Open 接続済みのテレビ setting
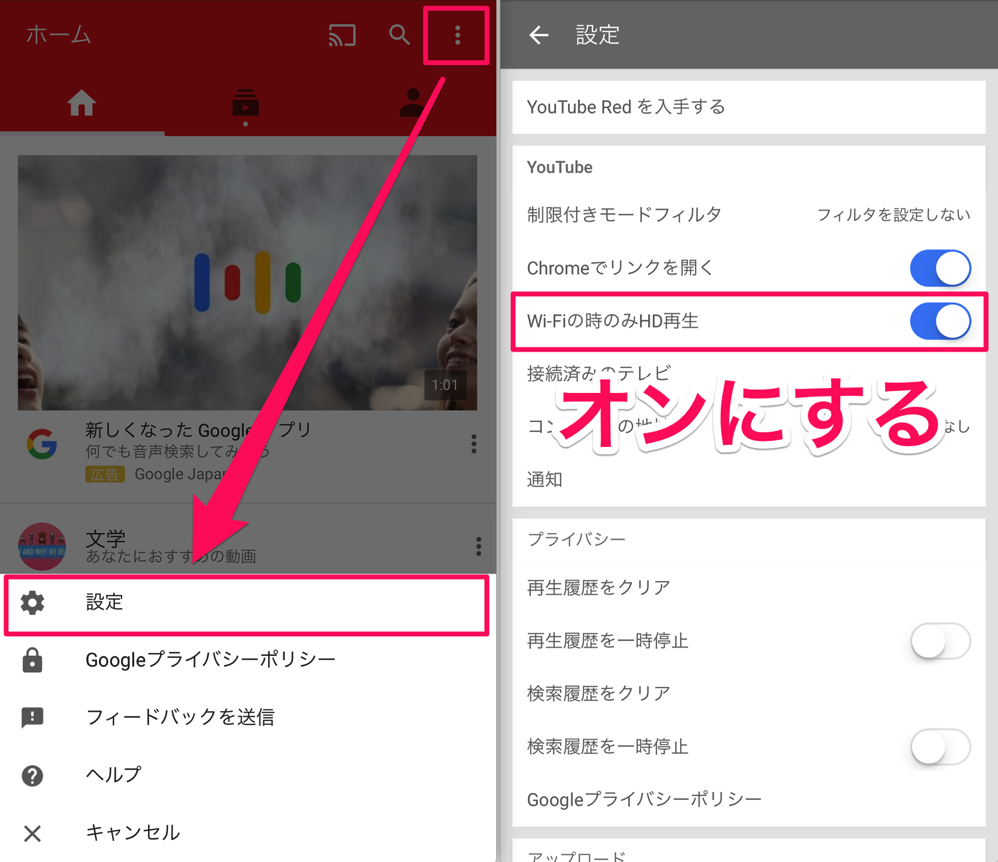 pos(748,374)
